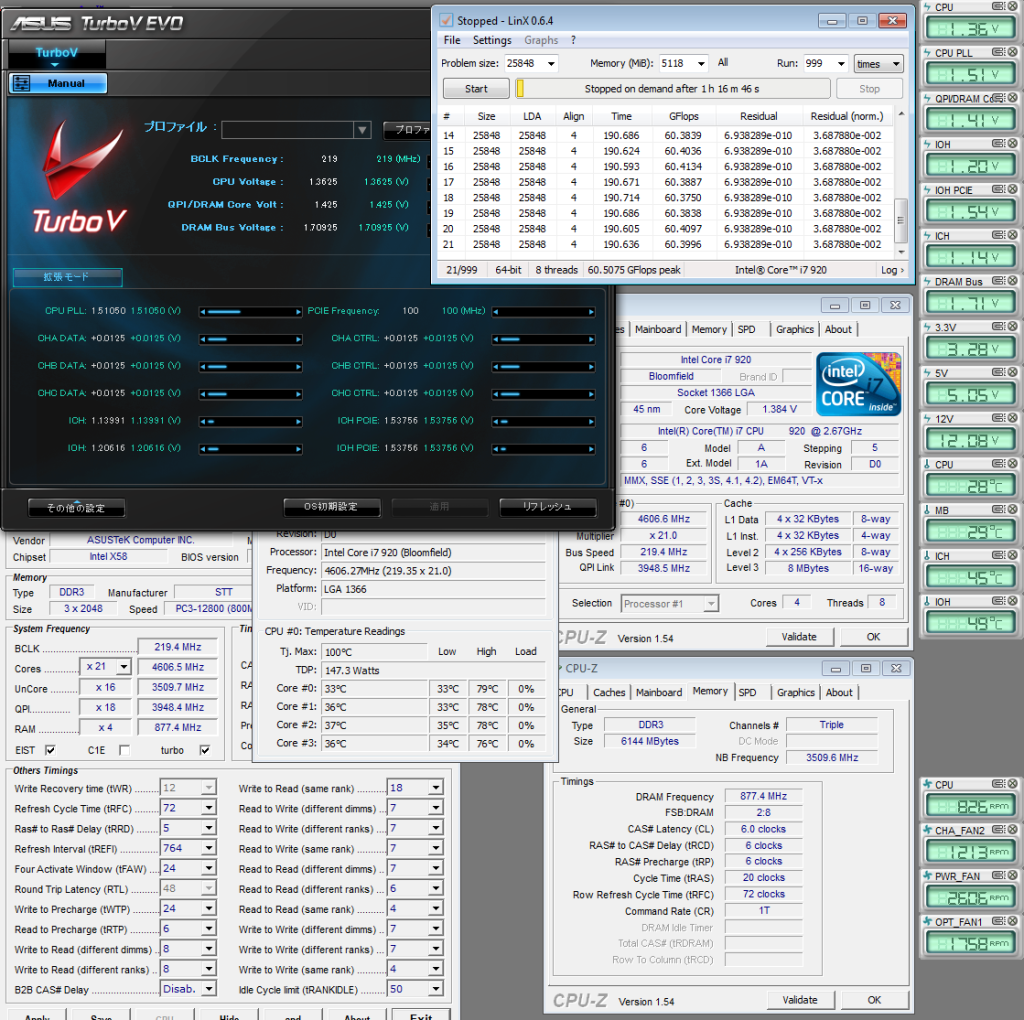The image size is (1024, 1020).
Task: Open the ? help menu in LinX
Action: [x=573, y=40]
